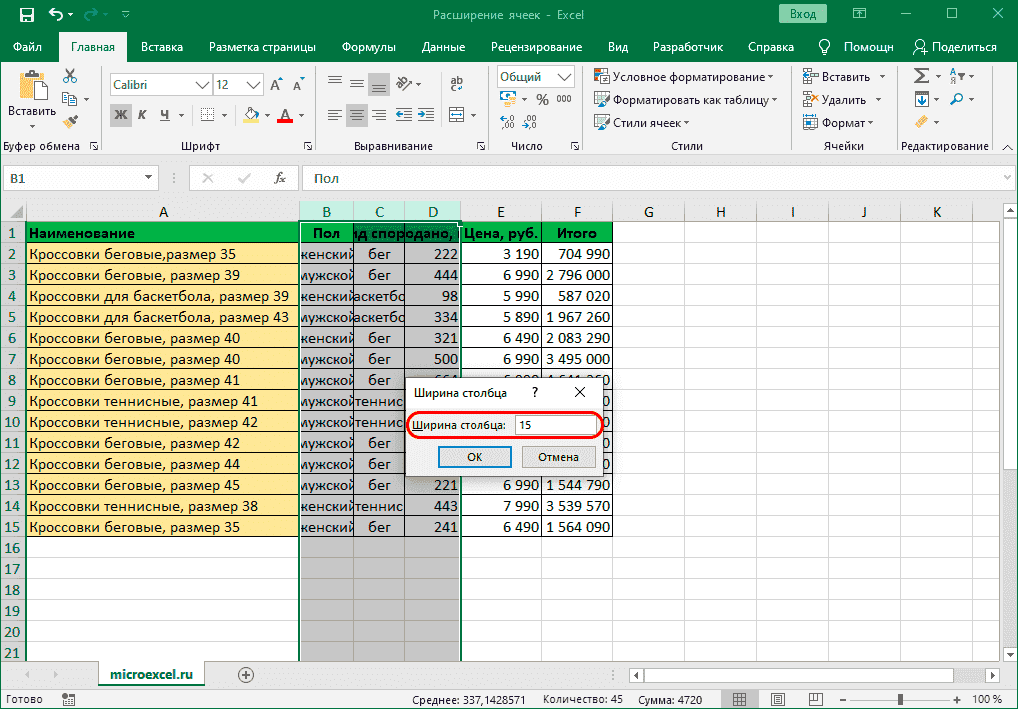This screenshot has width=1018, height=709.
Task: Open the Вставка ribbon tab
Action: coord(161,47)
